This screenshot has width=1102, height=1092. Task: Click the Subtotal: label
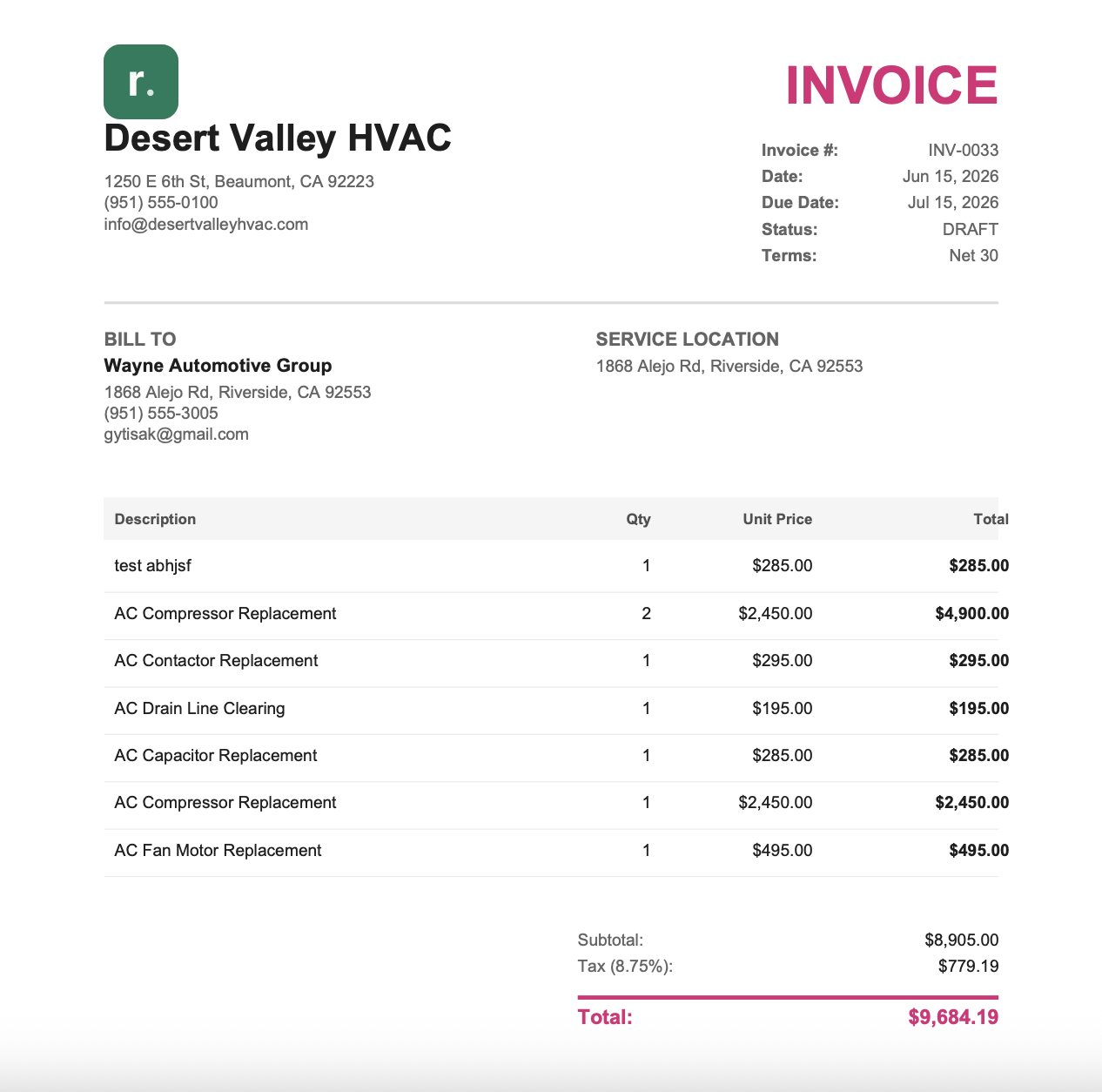[610, 940]
